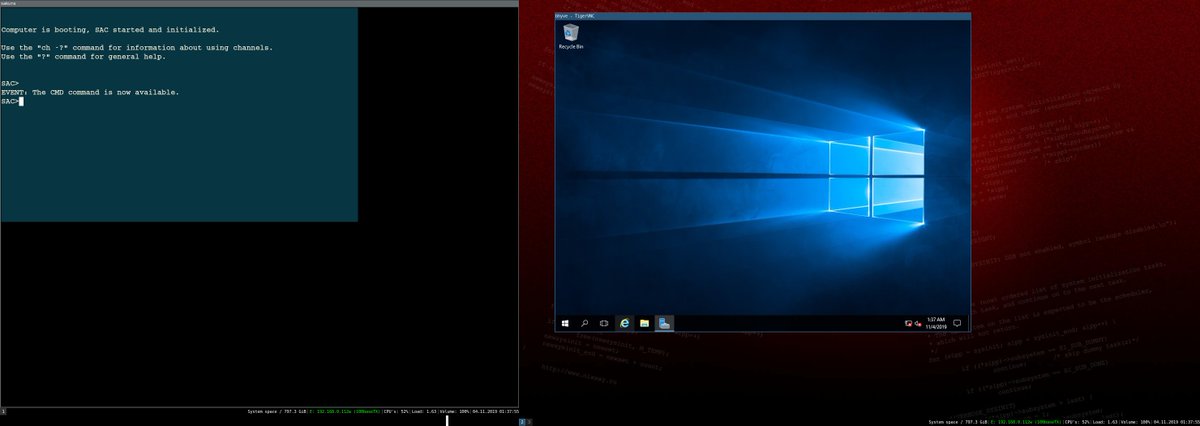Open File Explorer from the taskbar
The image size is (1200, 426).
click(x=645, y=323)
